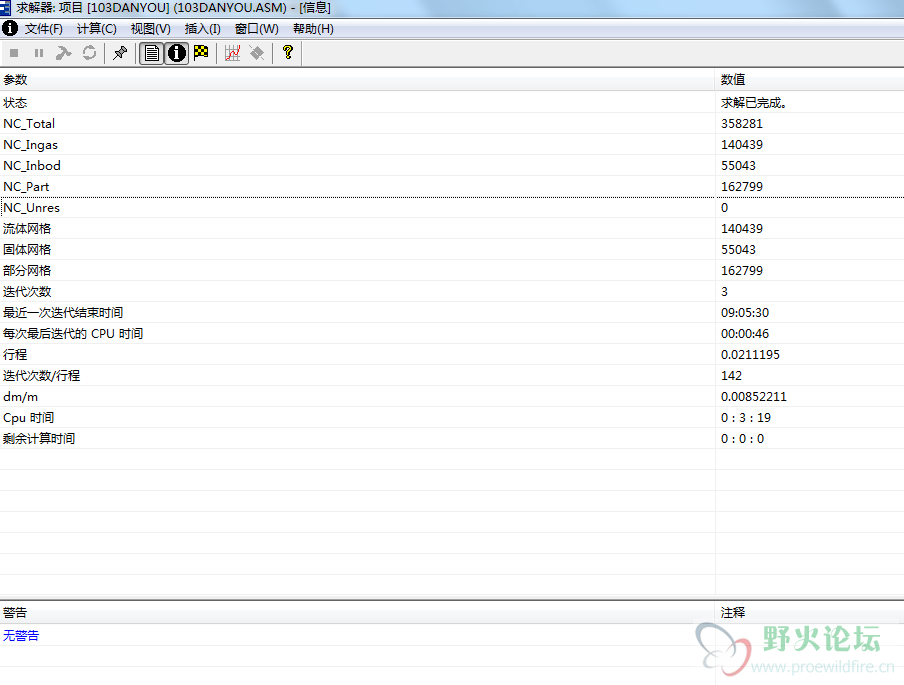Select the 流体网格 row label

click(x=27, y=228)
